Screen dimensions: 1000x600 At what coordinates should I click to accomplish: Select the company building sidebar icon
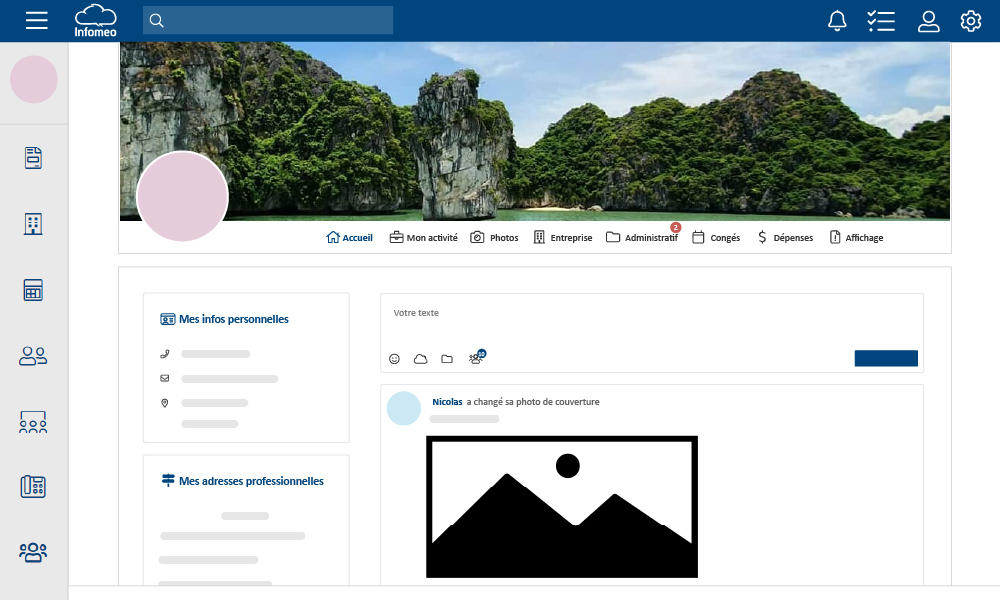tap(34, 224)
